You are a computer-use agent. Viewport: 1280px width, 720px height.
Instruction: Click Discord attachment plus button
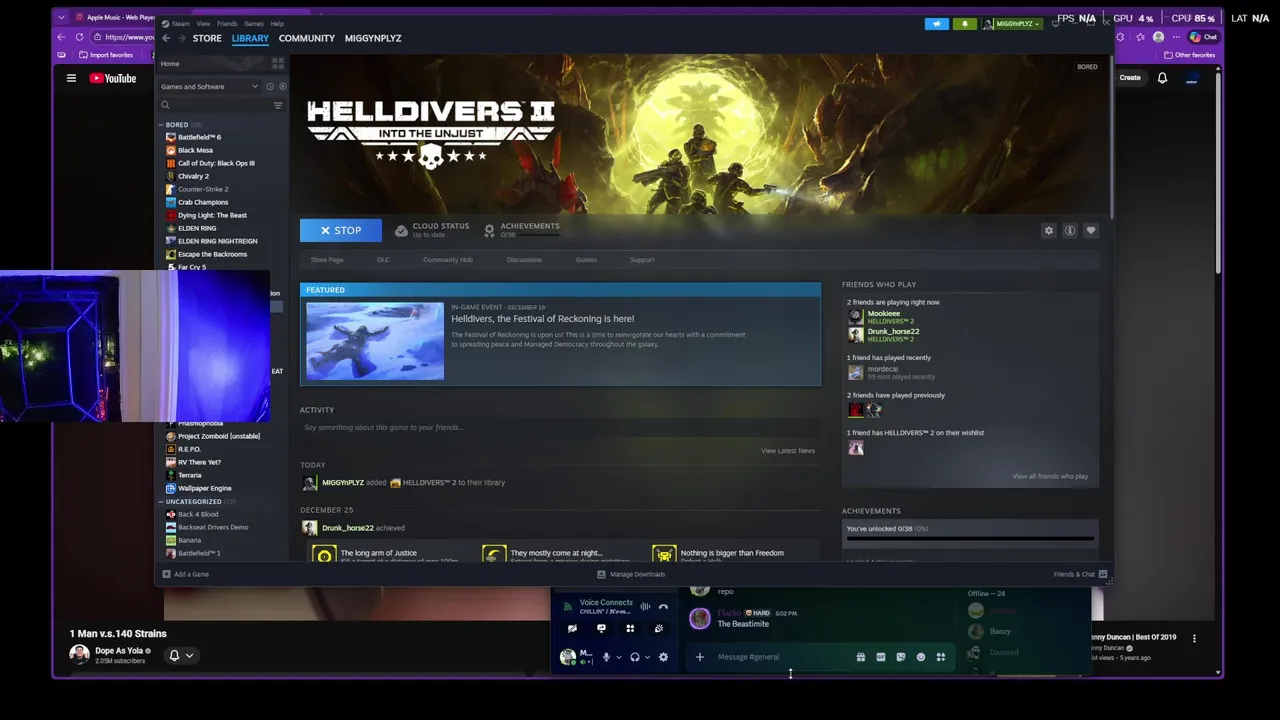point(700,657)
